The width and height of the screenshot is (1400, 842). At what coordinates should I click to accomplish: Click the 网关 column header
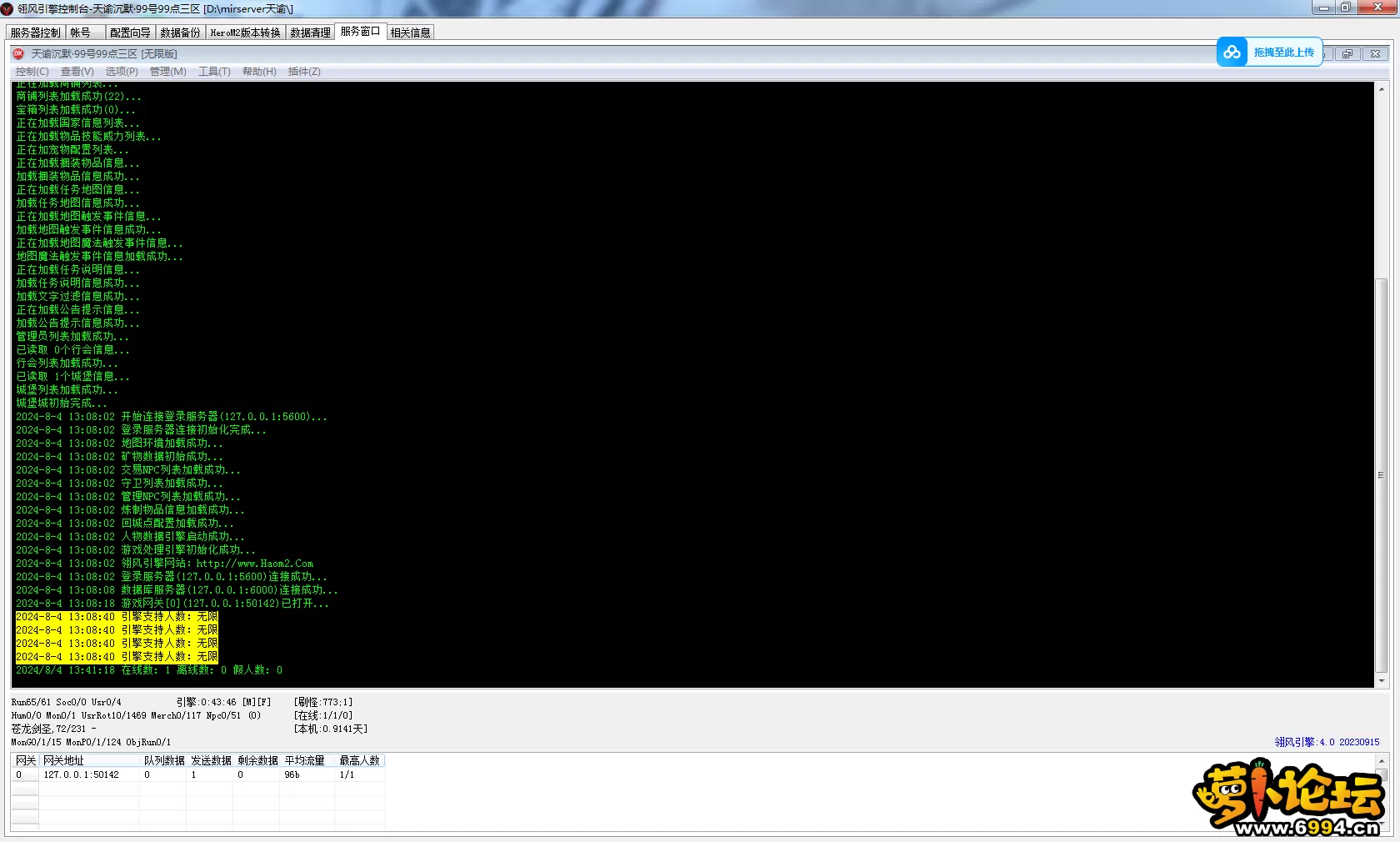(x=25, y=760)
